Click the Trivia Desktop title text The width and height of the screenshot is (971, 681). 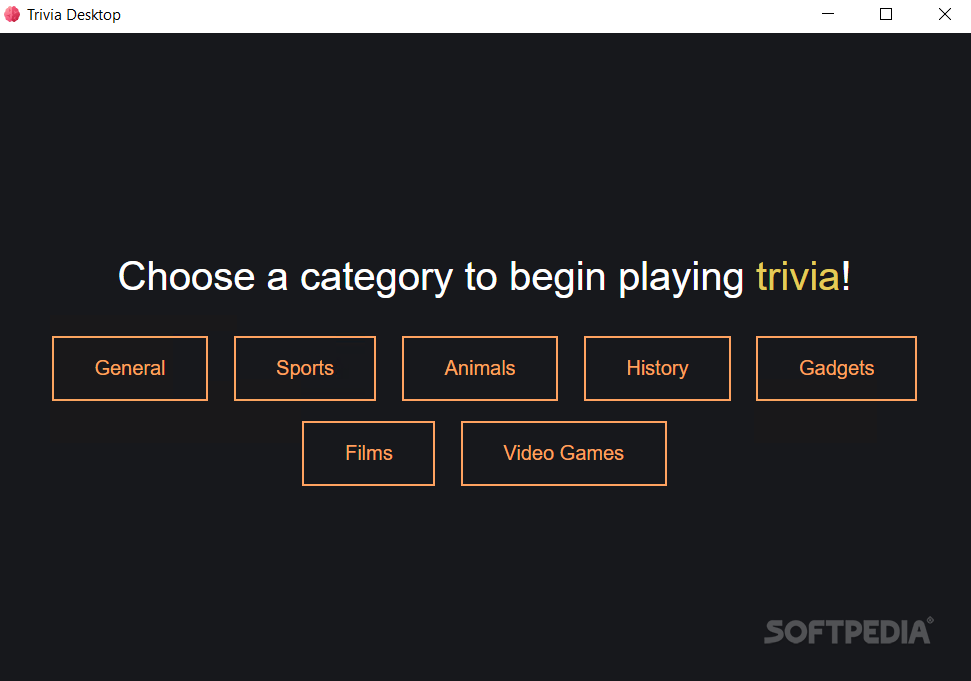74,15
